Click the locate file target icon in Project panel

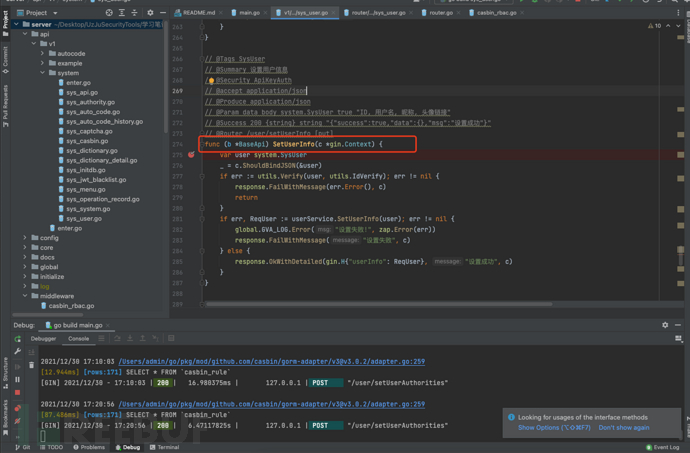pos(109,13)
